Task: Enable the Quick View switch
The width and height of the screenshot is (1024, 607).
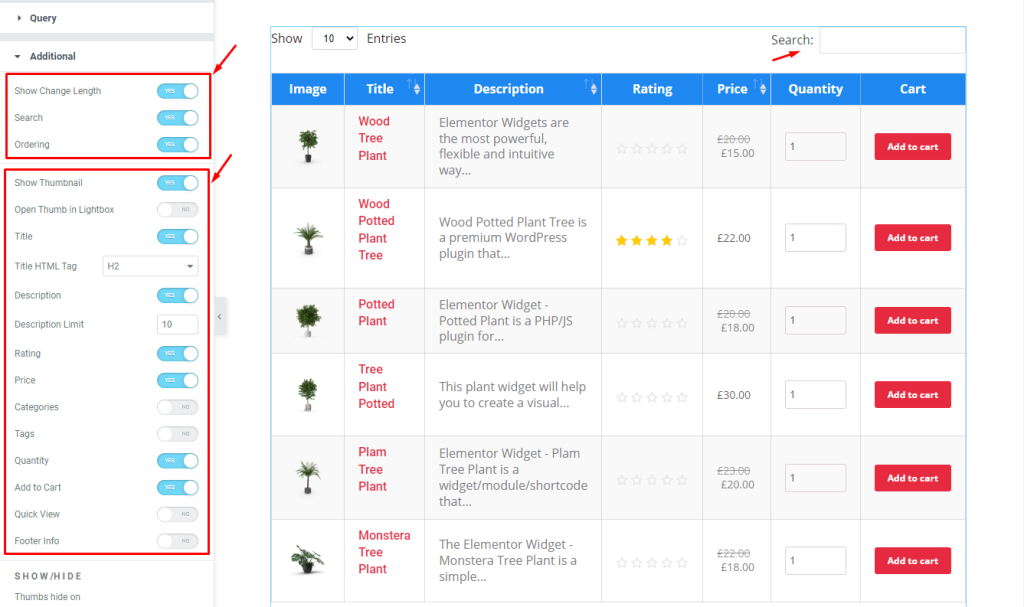Action: [x=178, y=514]
